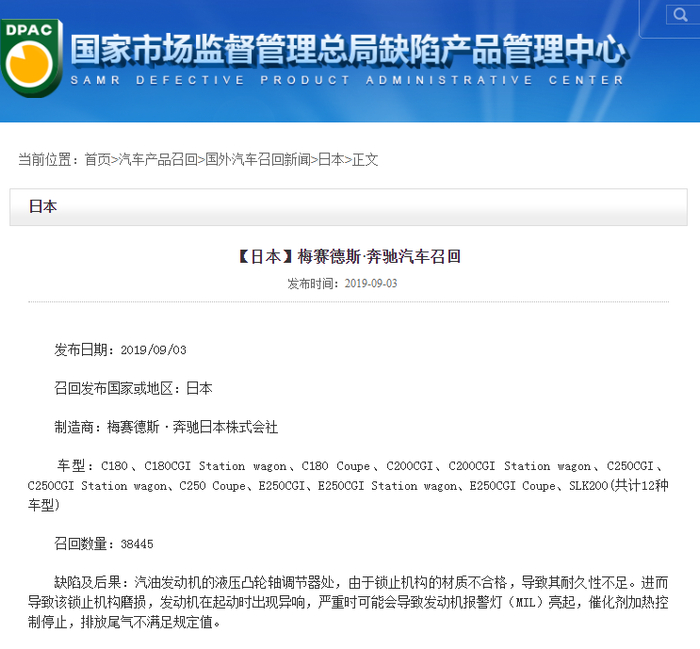The height and width of the screenshot is (649, 700).
Task: Click the 制造商 梅赛德斯·奔驰日本株式会社 line
Action: (x=166, y=427)
